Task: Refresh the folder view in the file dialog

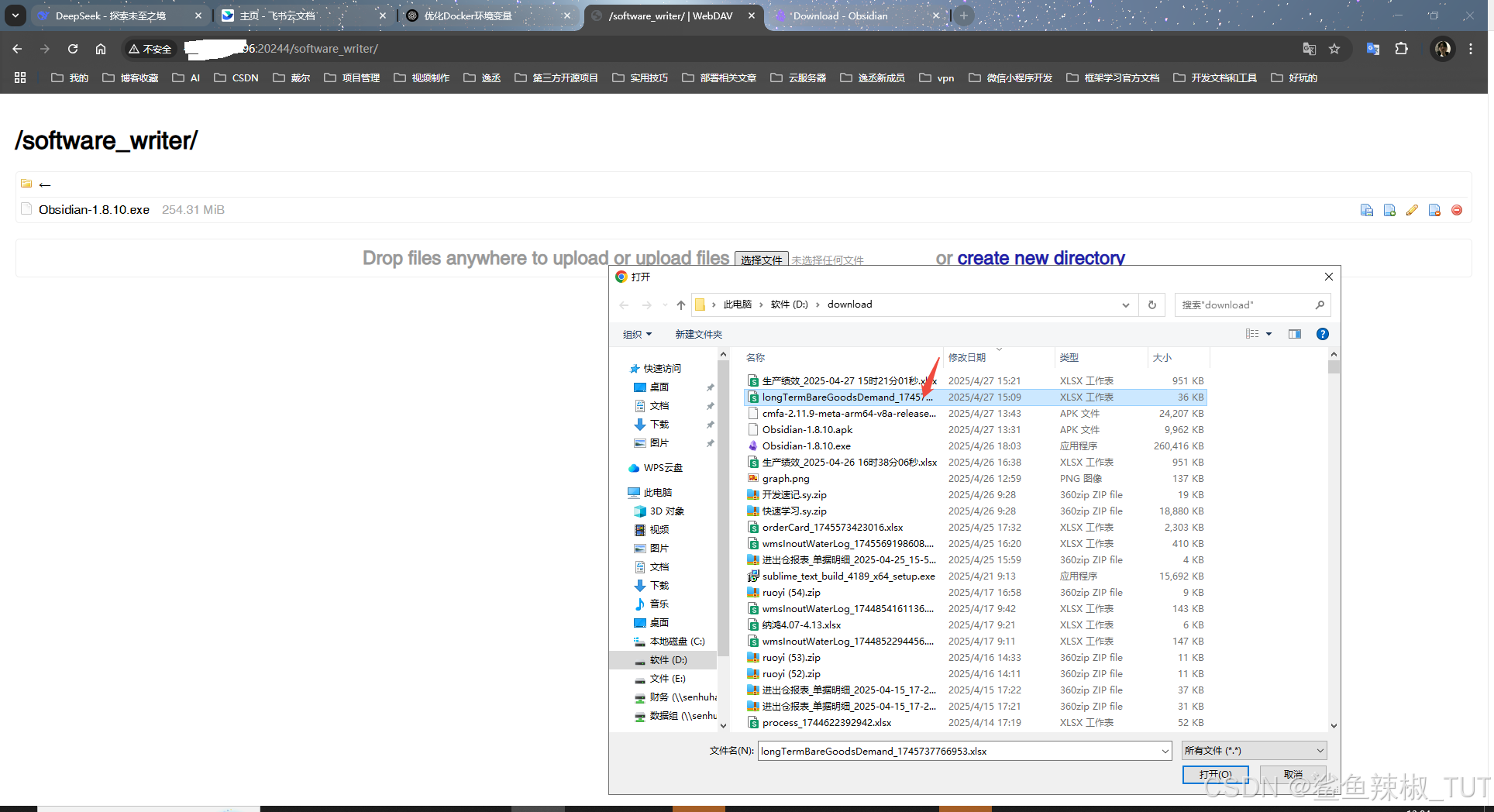Action: (x=1151, y=304)
